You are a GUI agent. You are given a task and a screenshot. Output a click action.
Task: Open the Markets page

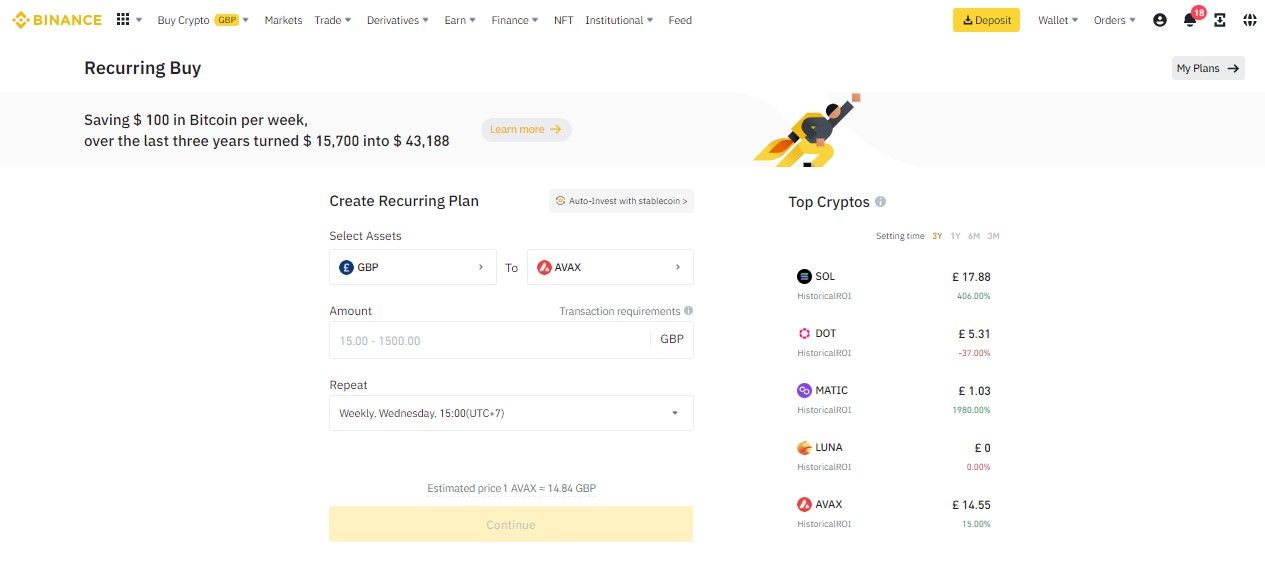click(x=283, y=20)
